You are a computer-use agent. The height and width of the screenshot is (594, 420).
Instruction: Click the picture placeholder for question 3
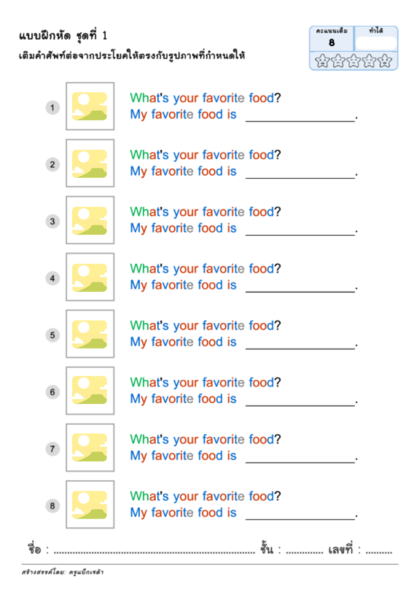[90, 220]
